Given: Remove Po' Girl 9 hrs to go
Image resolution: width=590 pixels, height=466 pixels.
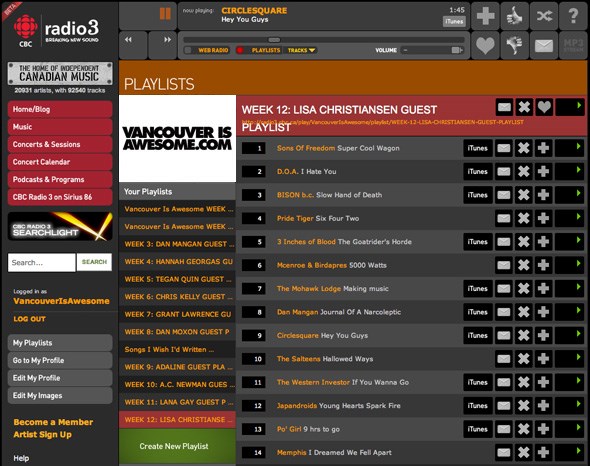Looking at the screenshot, I should tap(523, 429).
